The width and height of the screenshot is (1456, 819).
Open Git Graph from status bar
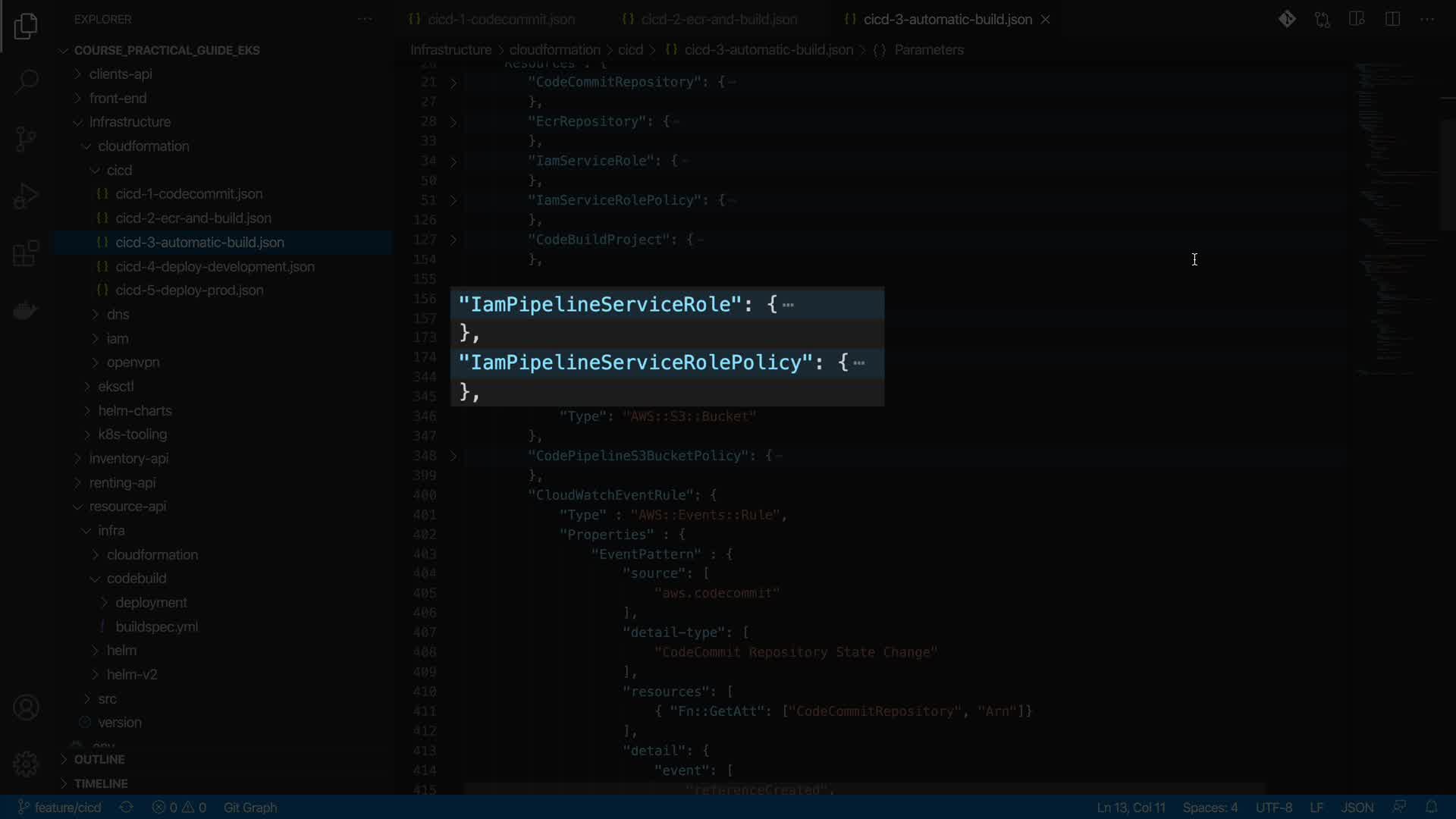tap(249, 807)
